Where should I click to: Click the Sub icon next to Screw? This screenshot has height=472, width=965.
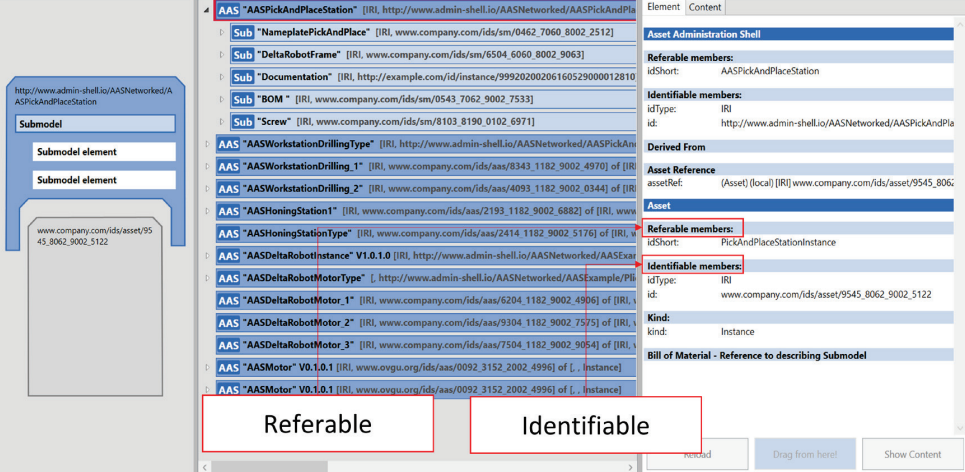click(242, 121)
